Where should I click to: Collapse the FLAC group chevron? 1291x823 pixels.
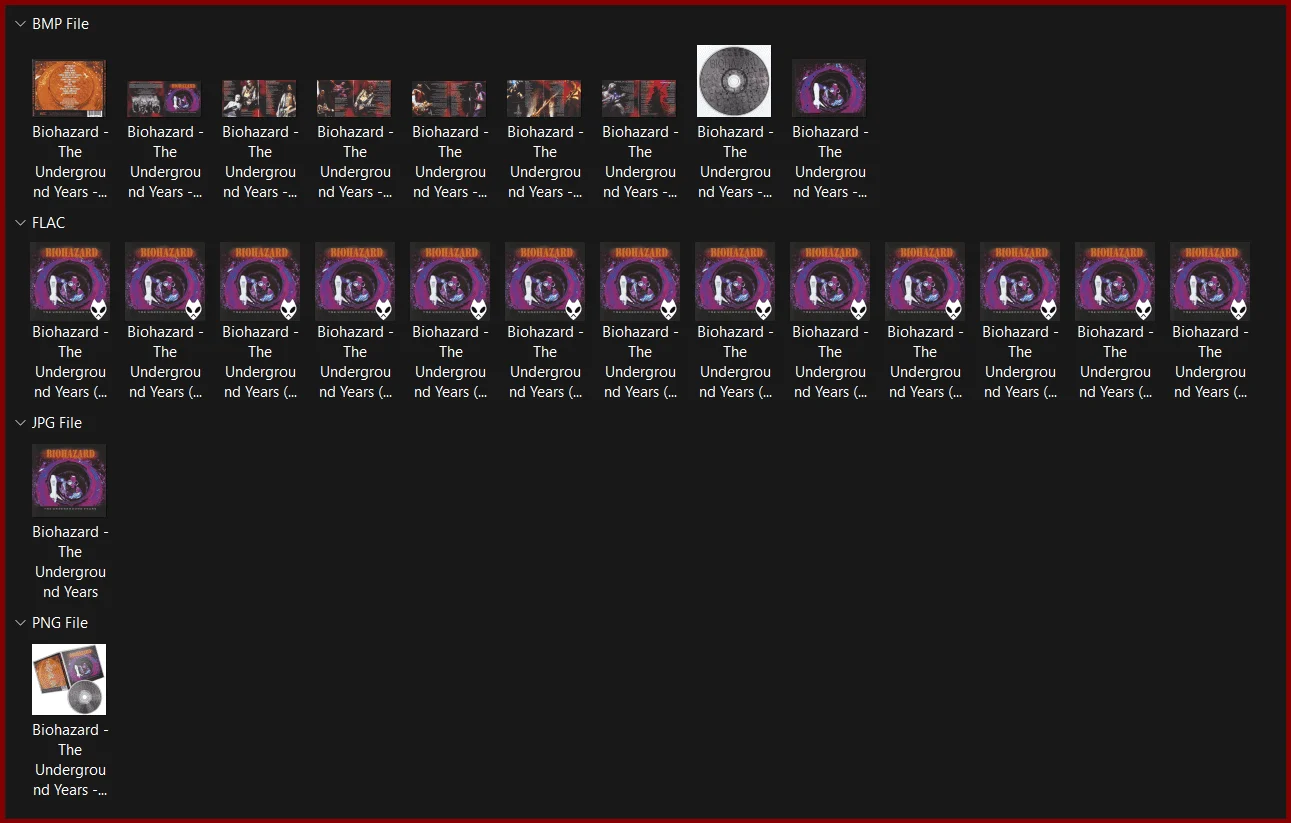tap(20, 223)
